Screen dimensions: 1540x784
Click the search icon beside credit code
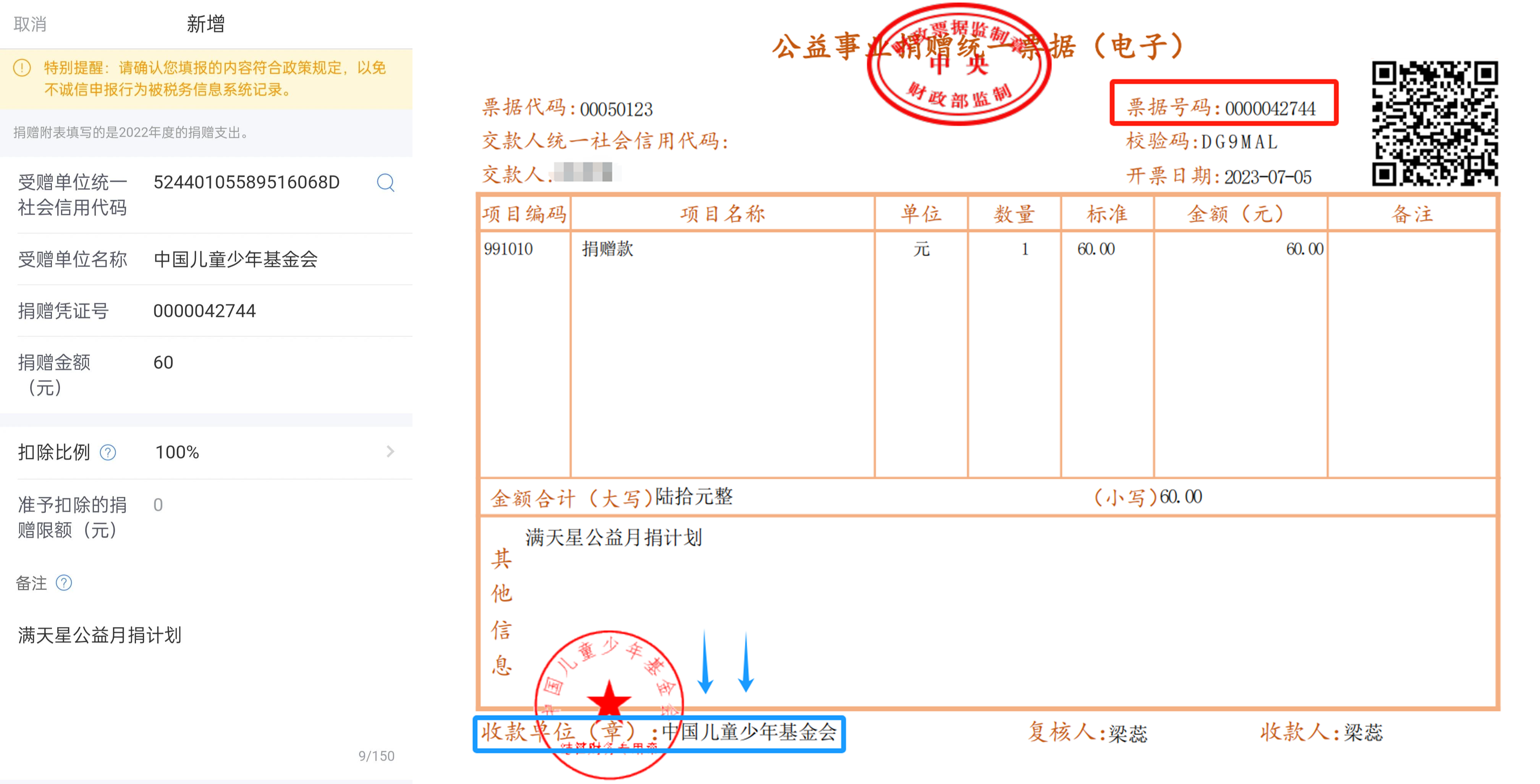point(386,182)
